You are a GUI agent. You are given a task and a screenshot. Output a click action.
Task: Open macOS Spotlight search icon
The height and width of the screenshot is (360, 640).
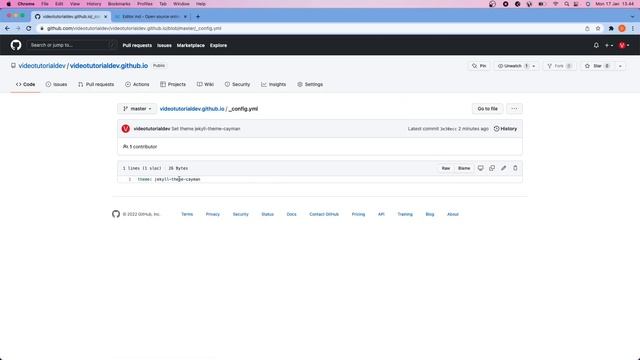[567, 4]
